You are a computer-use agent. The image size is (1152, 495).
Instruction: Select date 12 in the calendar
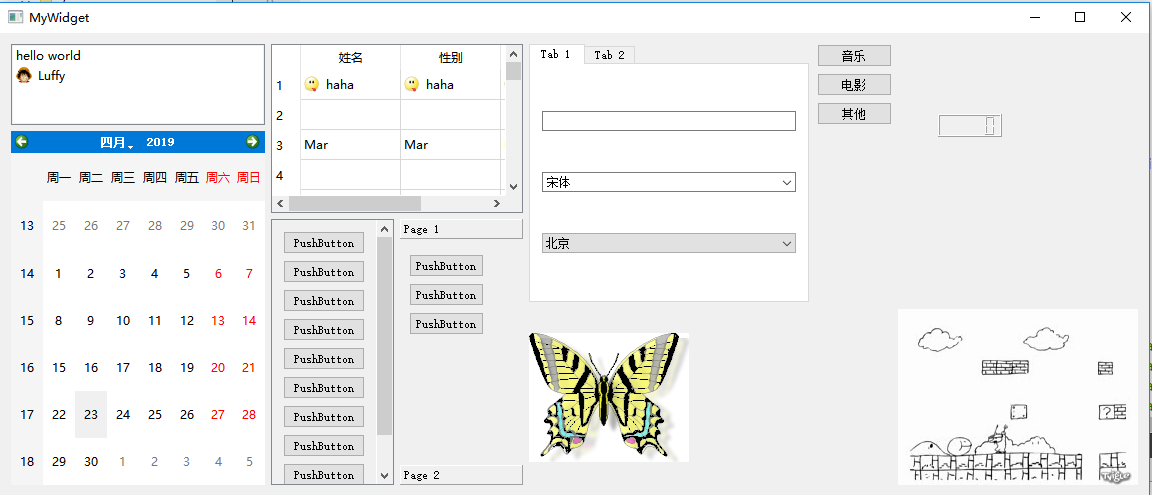click(x=187, y=320)
